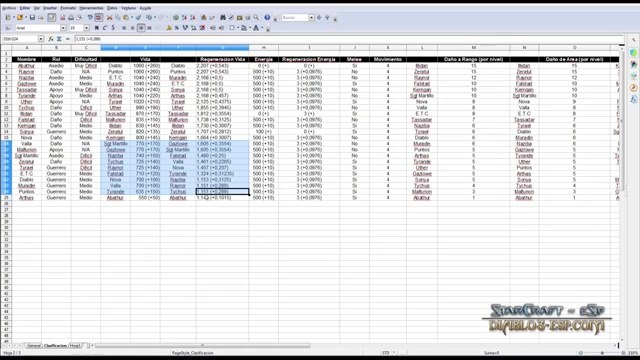Open the Herramientas menu

[91, 8]
